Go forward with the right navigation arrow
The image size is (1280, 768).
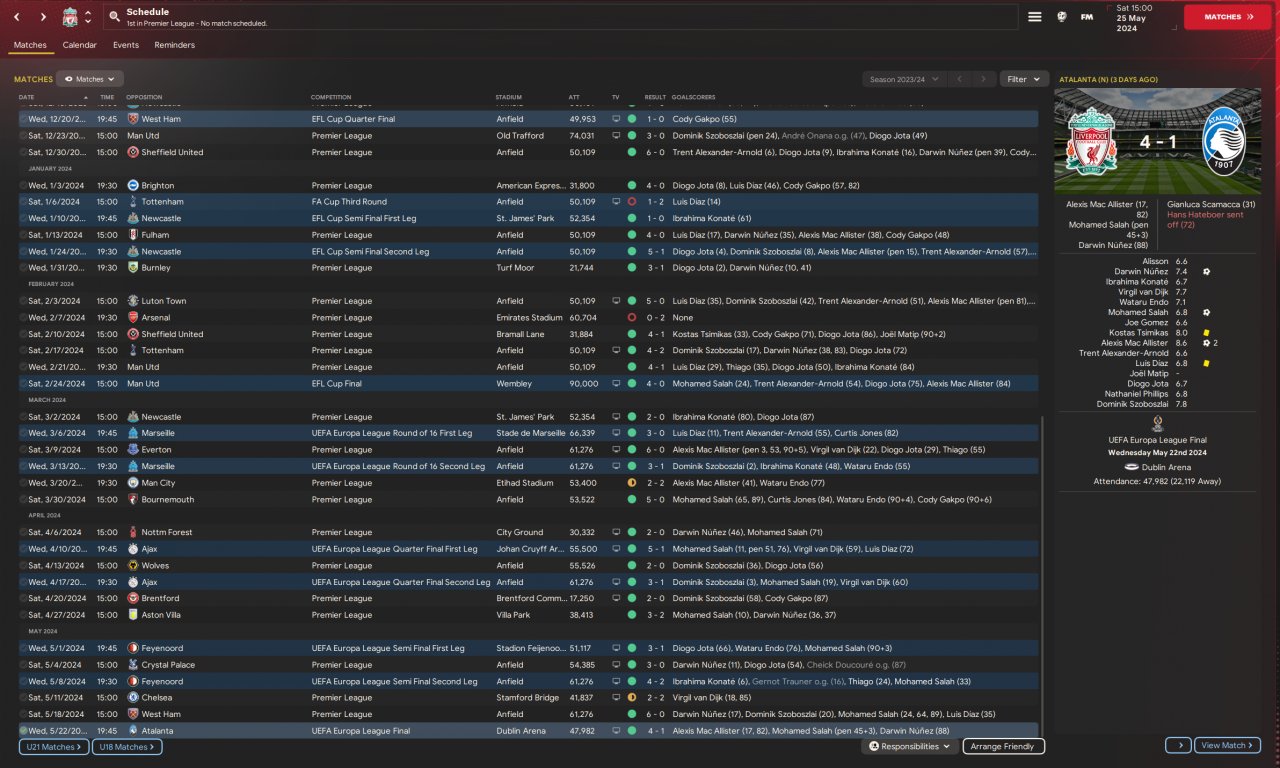43,17
